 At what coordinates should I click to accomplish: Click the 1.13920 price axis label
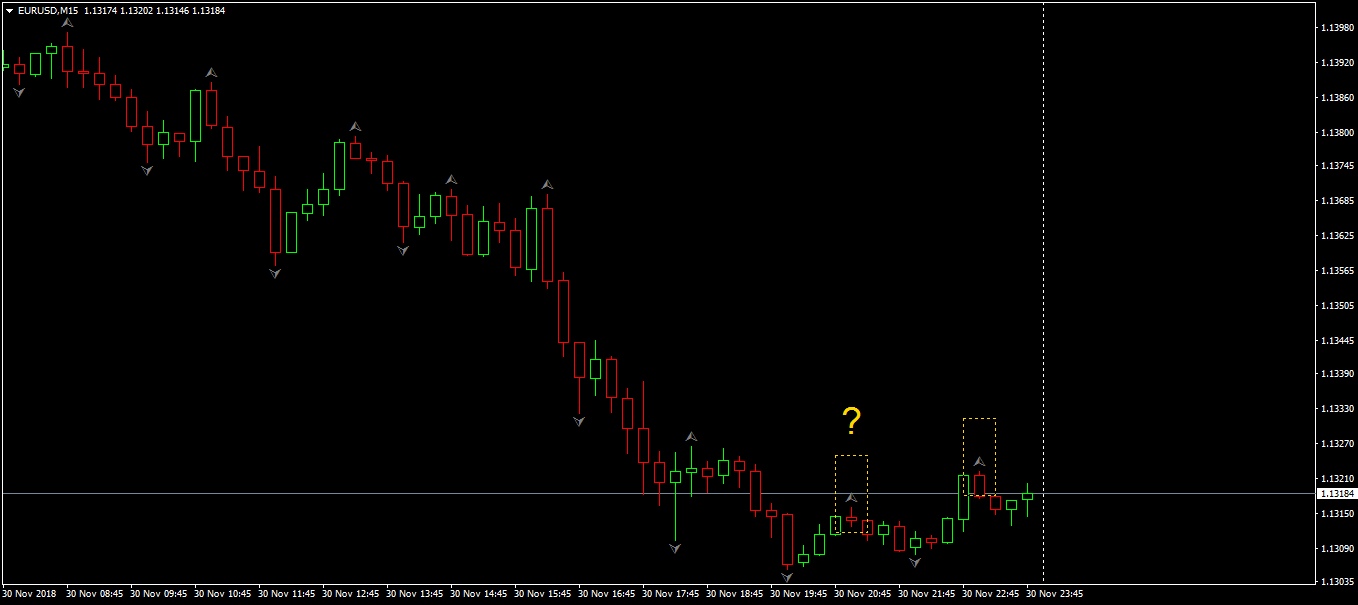[1337, 63]
